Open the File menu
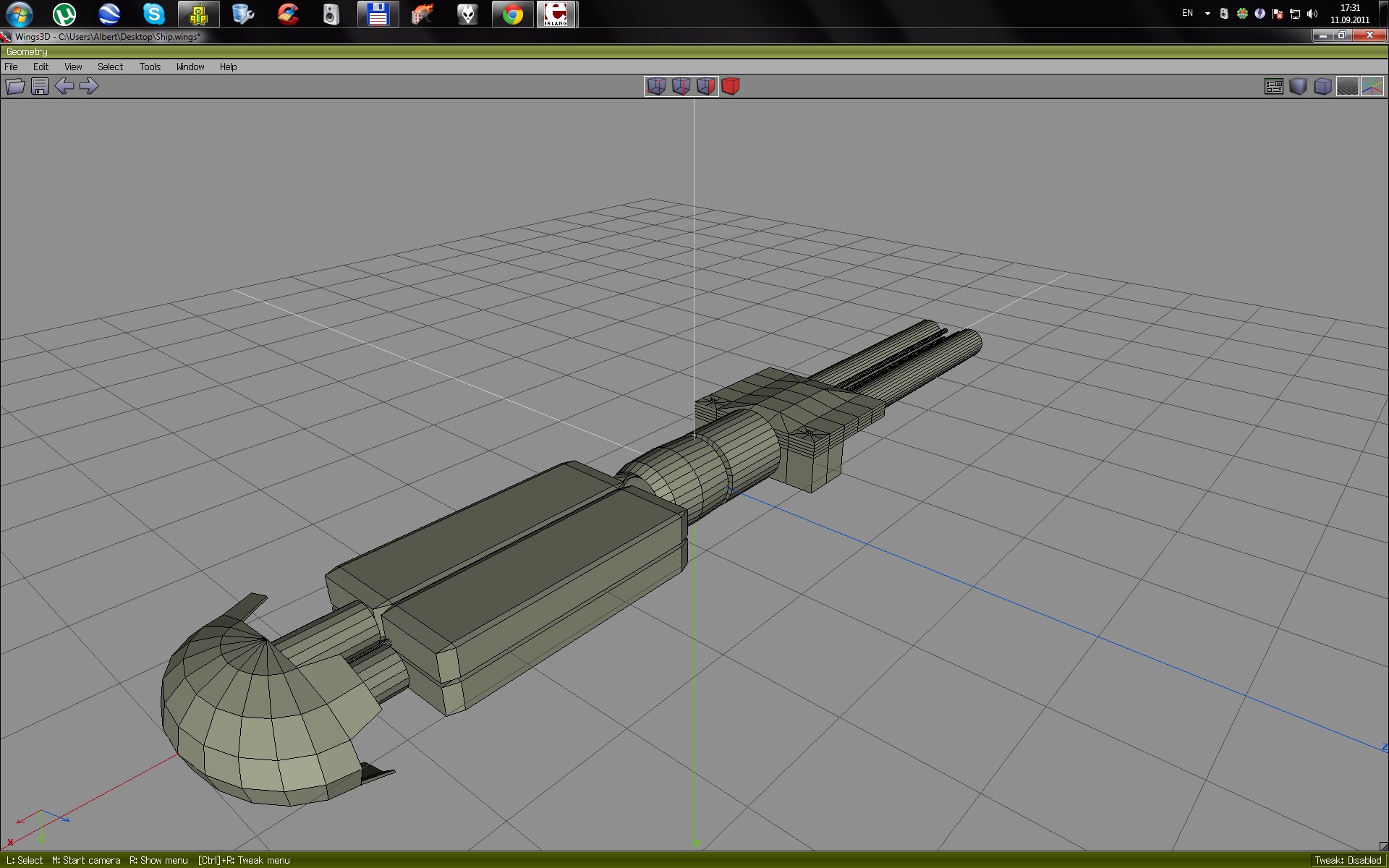 tap(11, 67)
